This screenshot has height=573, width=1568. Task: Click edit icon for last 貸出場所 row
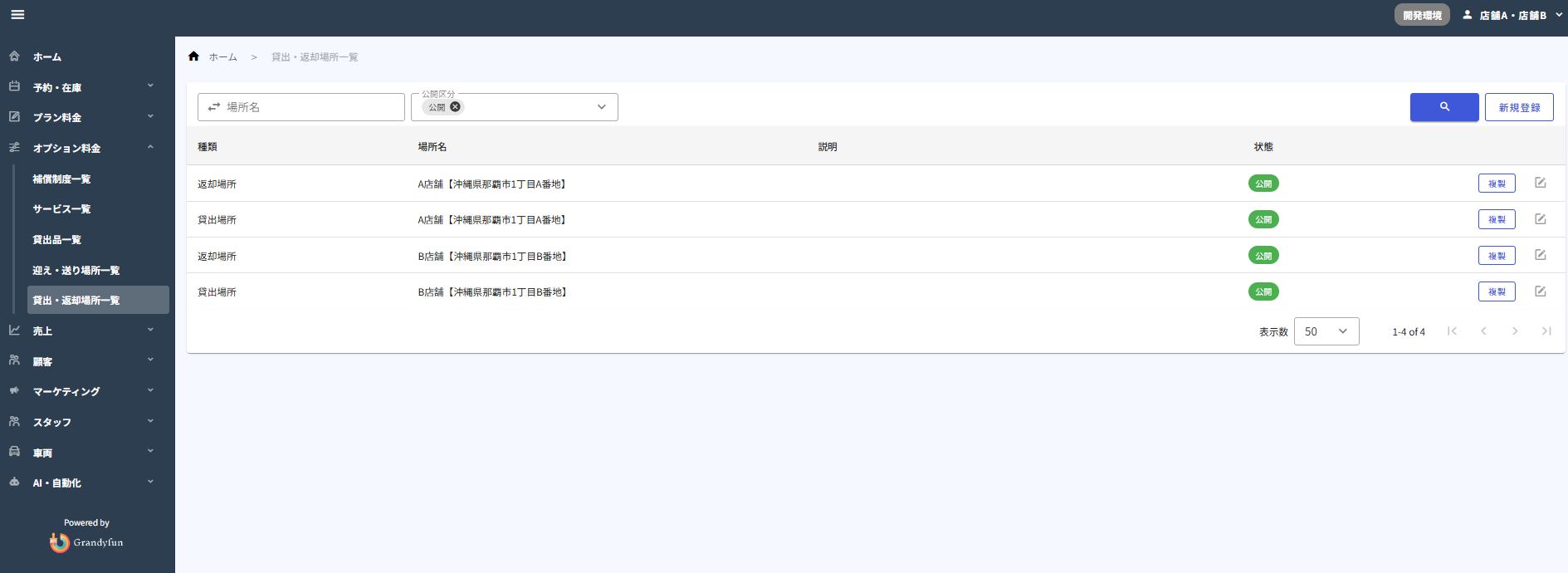(x=1540, y=291)
